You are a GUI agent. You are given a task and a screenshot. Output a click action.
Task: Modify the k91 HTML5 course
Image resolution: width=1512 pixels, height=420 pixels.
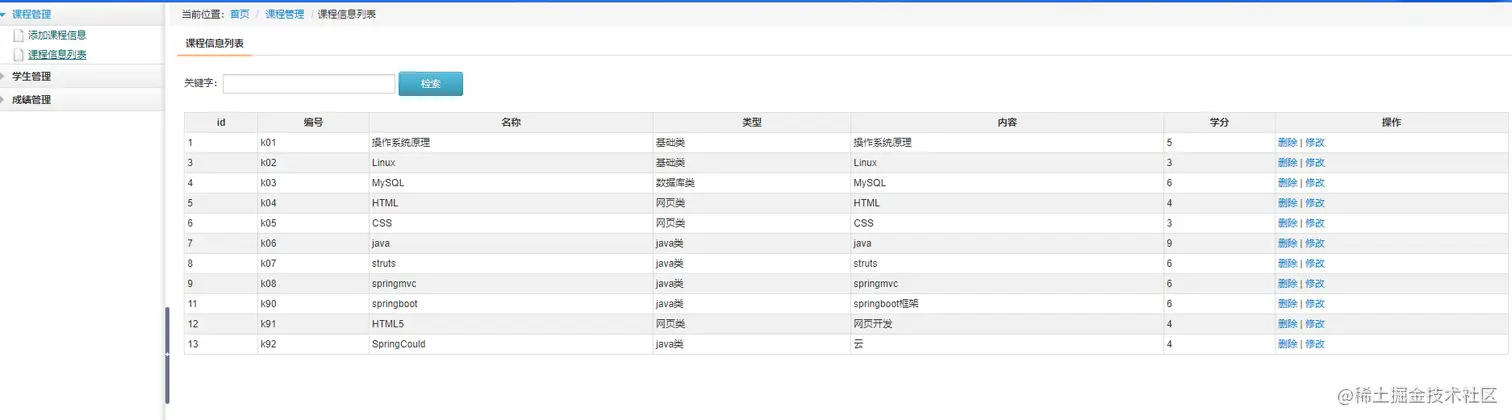pyautogui.click(x=1315, y=324)
